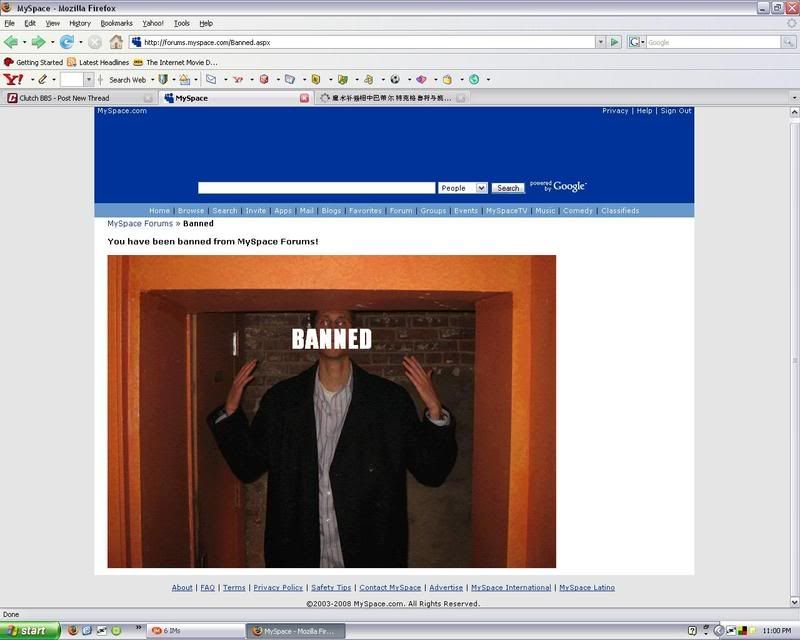800x640 pixels.
Task: Go back with the green Back arrow
Action: tap(11, 42)
